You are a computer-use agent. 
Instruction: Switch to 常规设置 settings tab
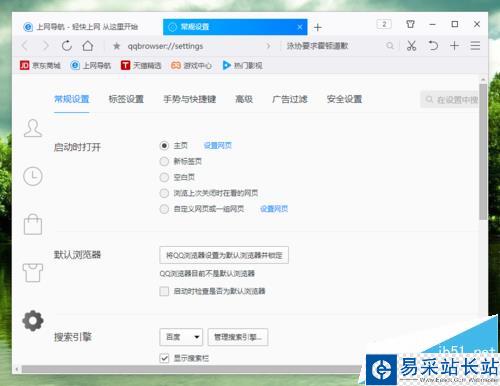coord(72,99)
